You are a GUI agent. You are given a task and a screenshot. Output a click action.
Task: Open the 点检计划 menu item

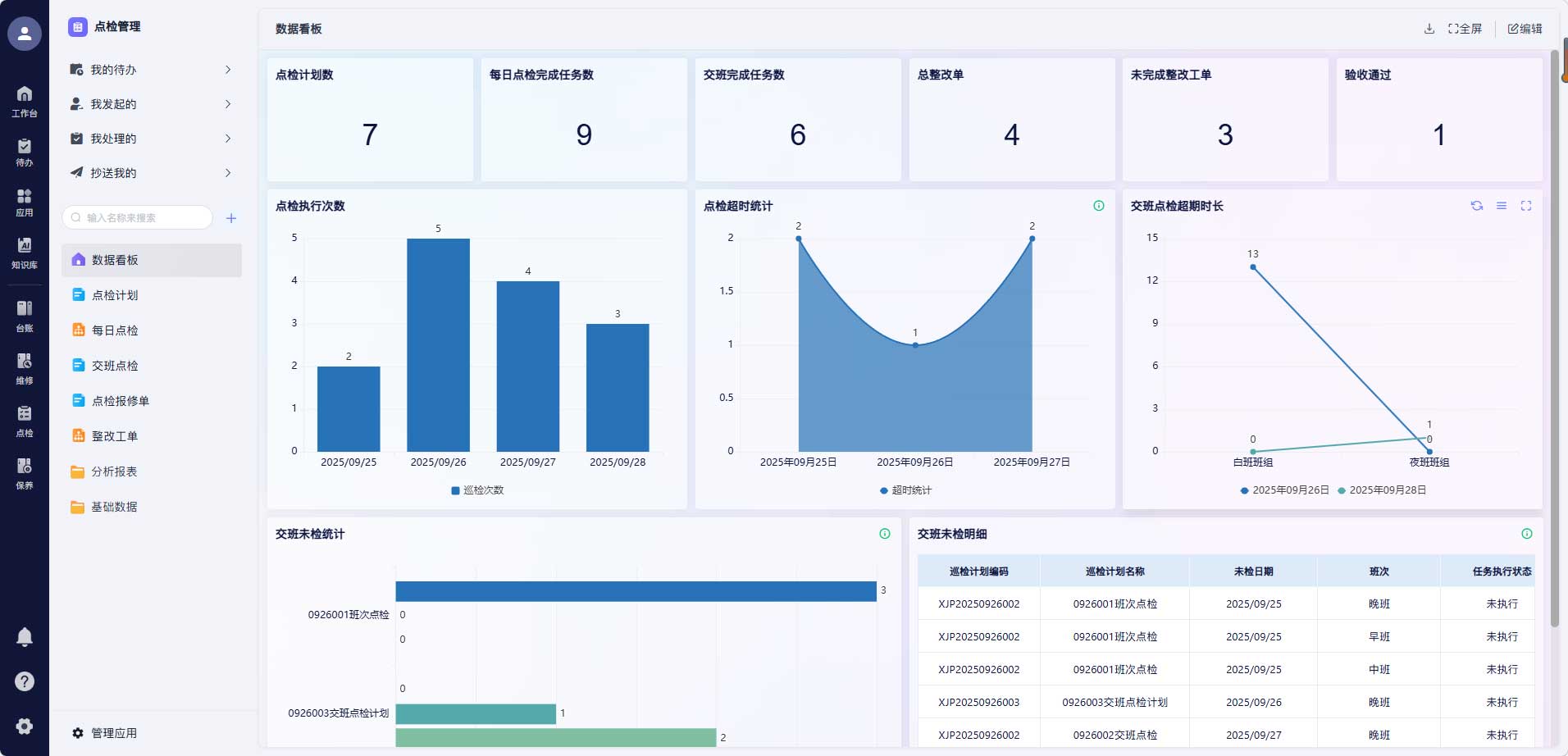(115, 295)
